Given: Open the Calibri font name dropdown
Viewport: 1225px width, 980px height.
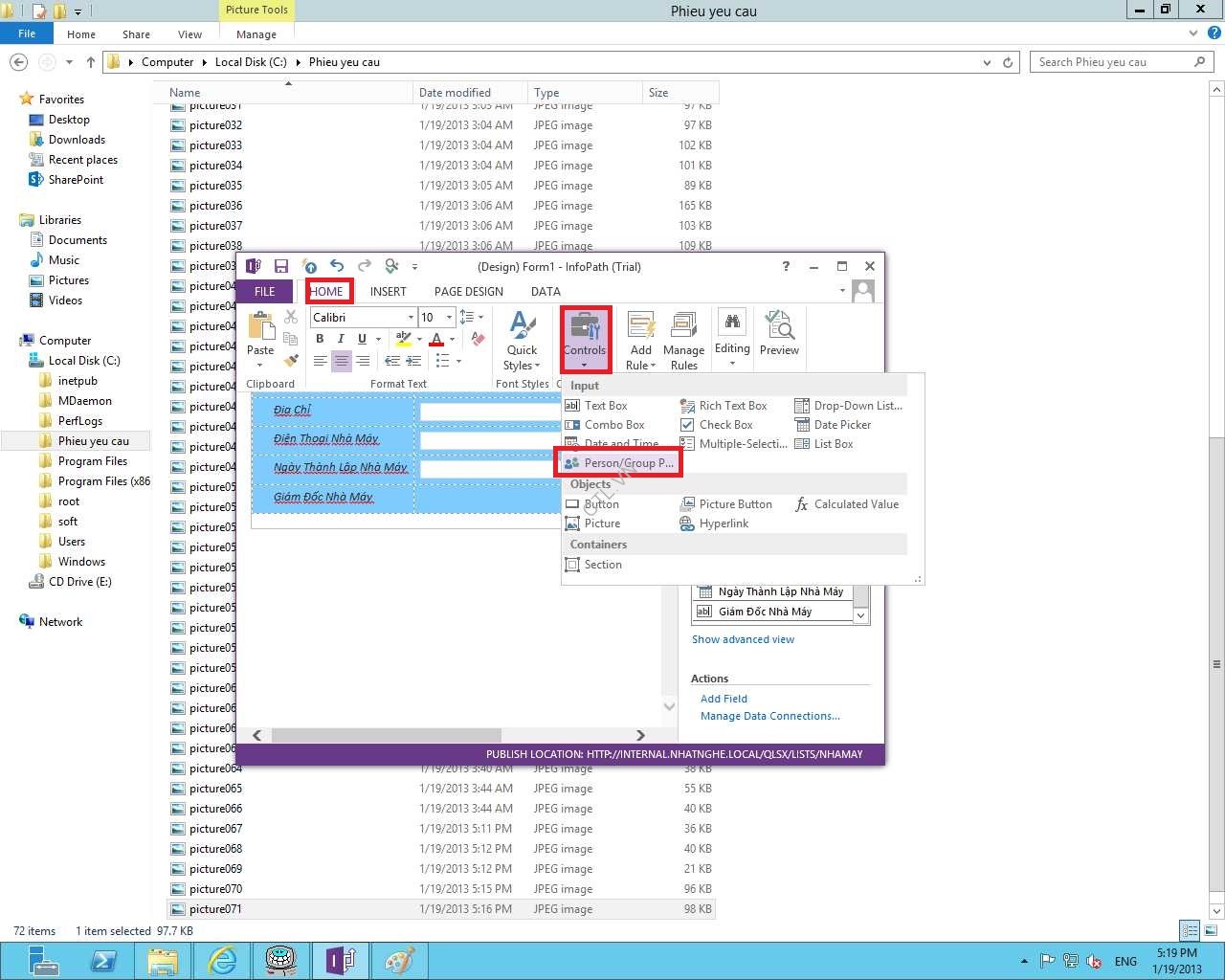Looking at the screenshot, I should click(x=411, y=318).
